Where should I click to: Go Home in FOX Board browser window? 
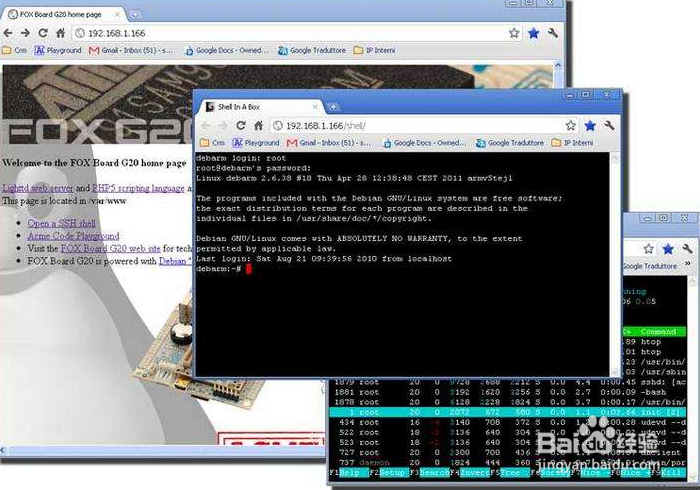point(61,33)
